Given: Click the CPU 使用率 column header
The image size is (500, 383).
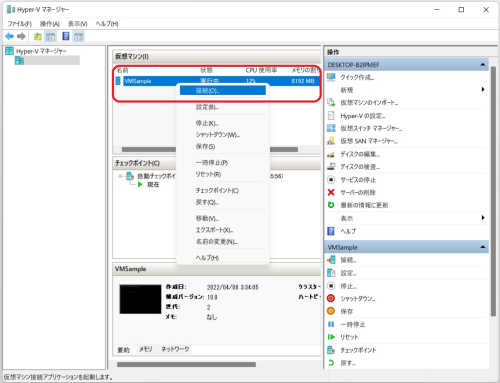Looking at the screenshot, I should (265, 70).
